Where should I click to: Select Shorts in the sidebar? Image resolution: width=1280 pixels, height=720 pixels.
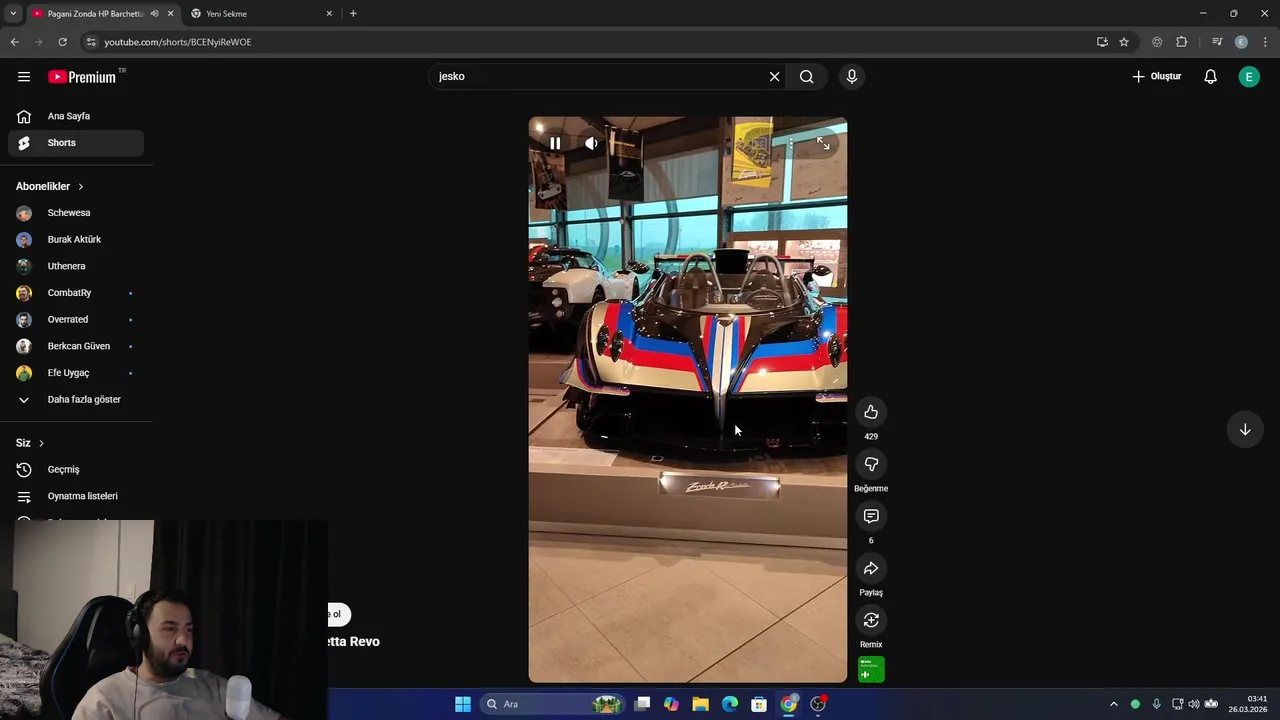(76, 143)
